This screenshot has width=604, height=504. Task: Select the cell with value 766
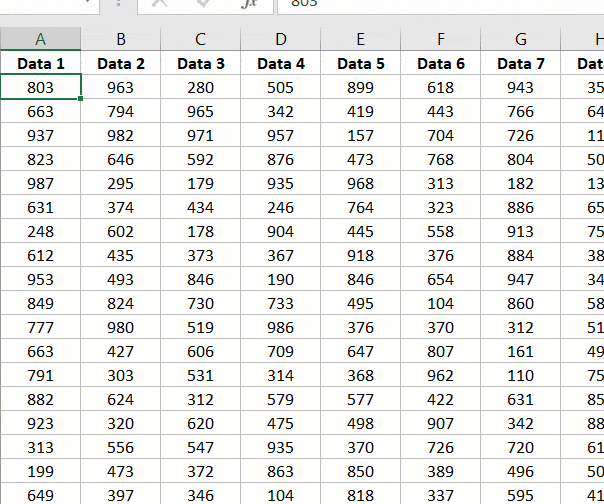[520, 111]
